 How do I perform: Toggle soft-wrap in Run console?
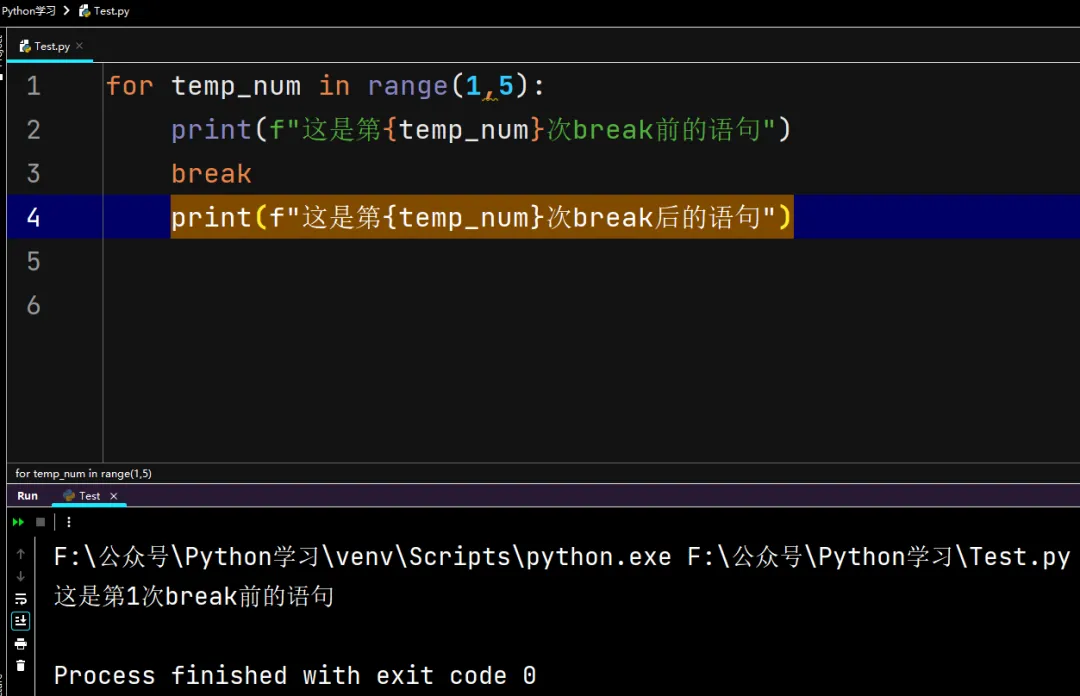coord(20,598)
